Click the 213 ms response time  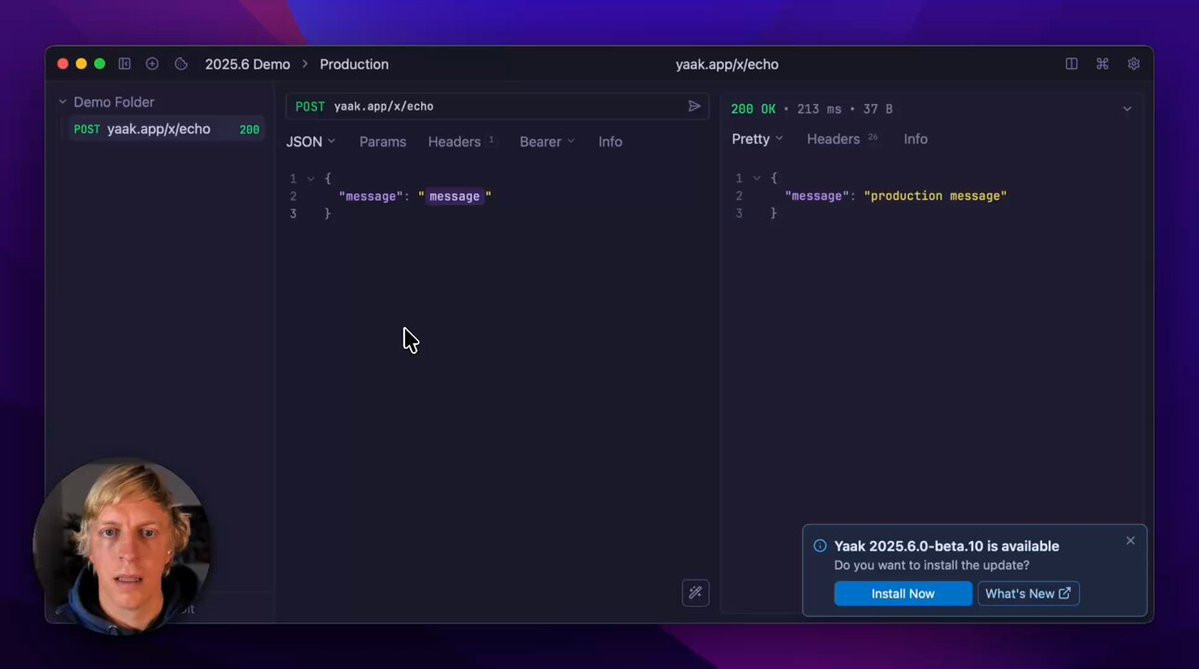tap(819, 109)
